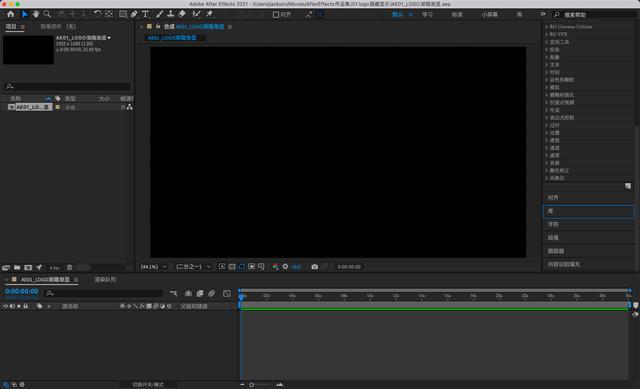This screenshot has width=640, height=389.
Task: Click the snapshot camera icon
Action: tap(314, 267)
